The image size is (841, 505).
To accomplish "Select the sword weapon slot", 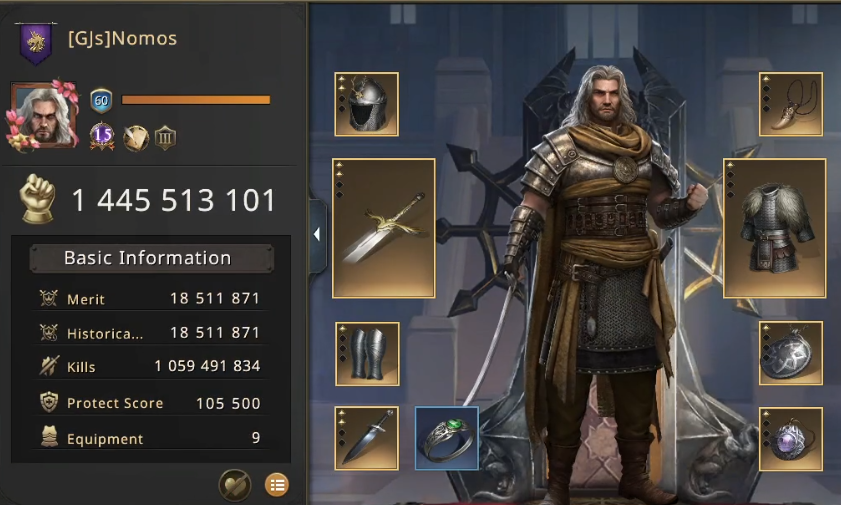I will [383, 228].
